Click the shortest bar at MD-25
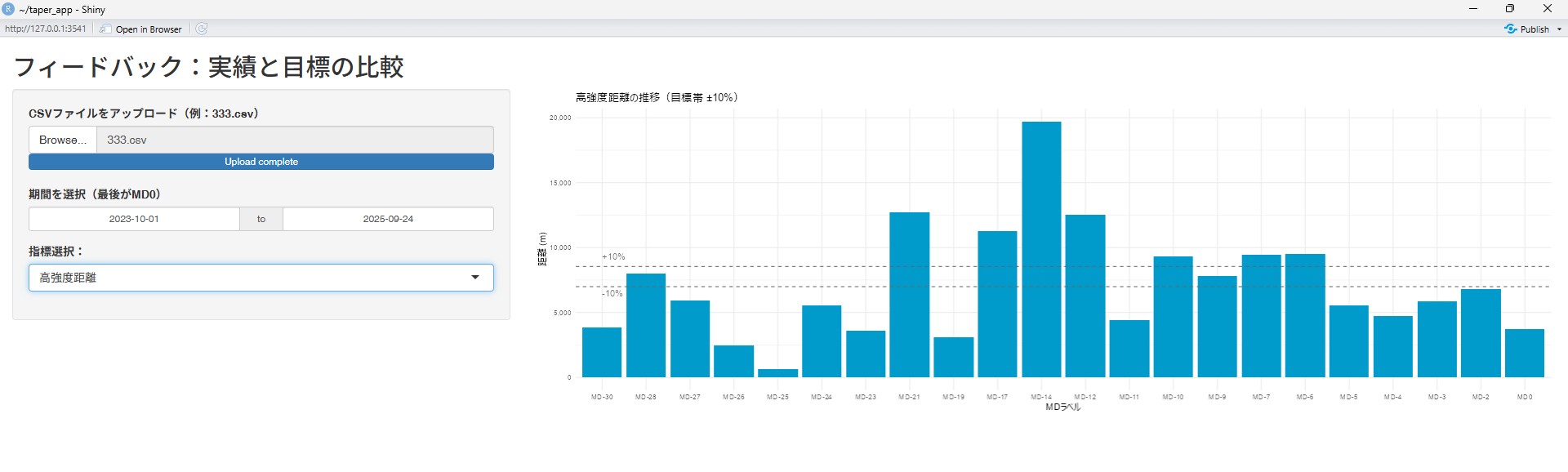The image size is (1568, 472). click(777, 373)
